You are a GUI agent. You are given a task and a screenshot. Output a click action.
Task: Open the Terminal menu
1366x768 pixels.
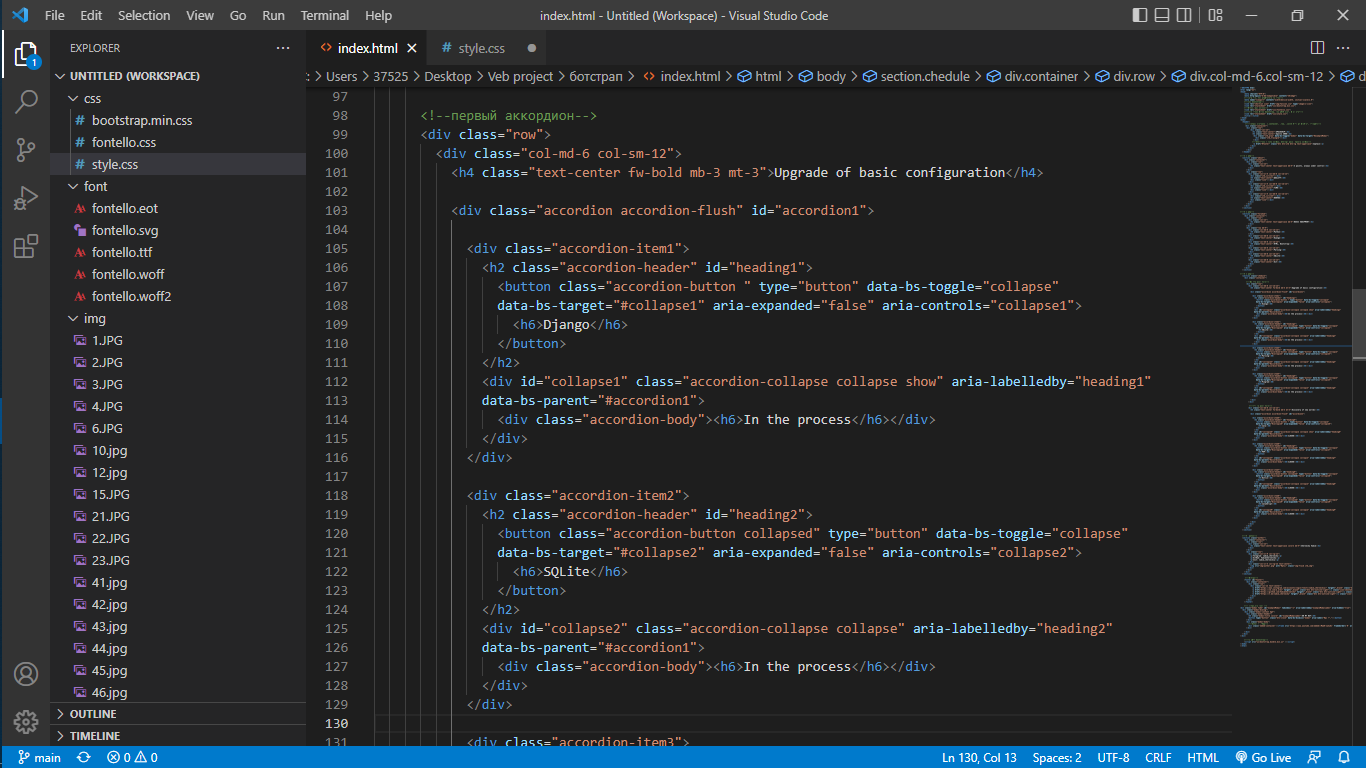click(x=325, y=15)
